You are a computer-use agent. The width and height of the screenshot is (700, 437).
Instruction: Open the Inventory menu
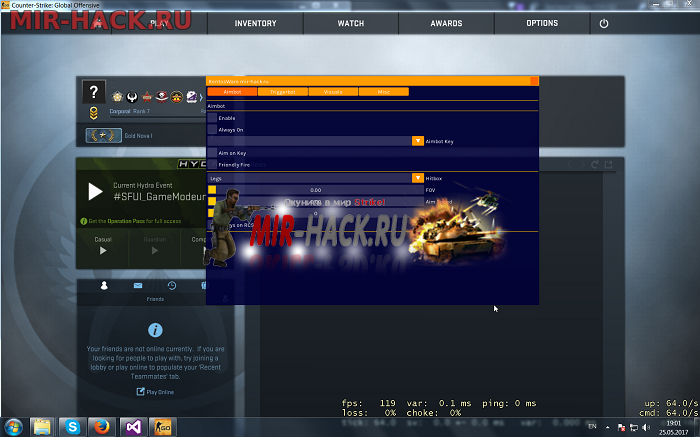click(255, 23)
